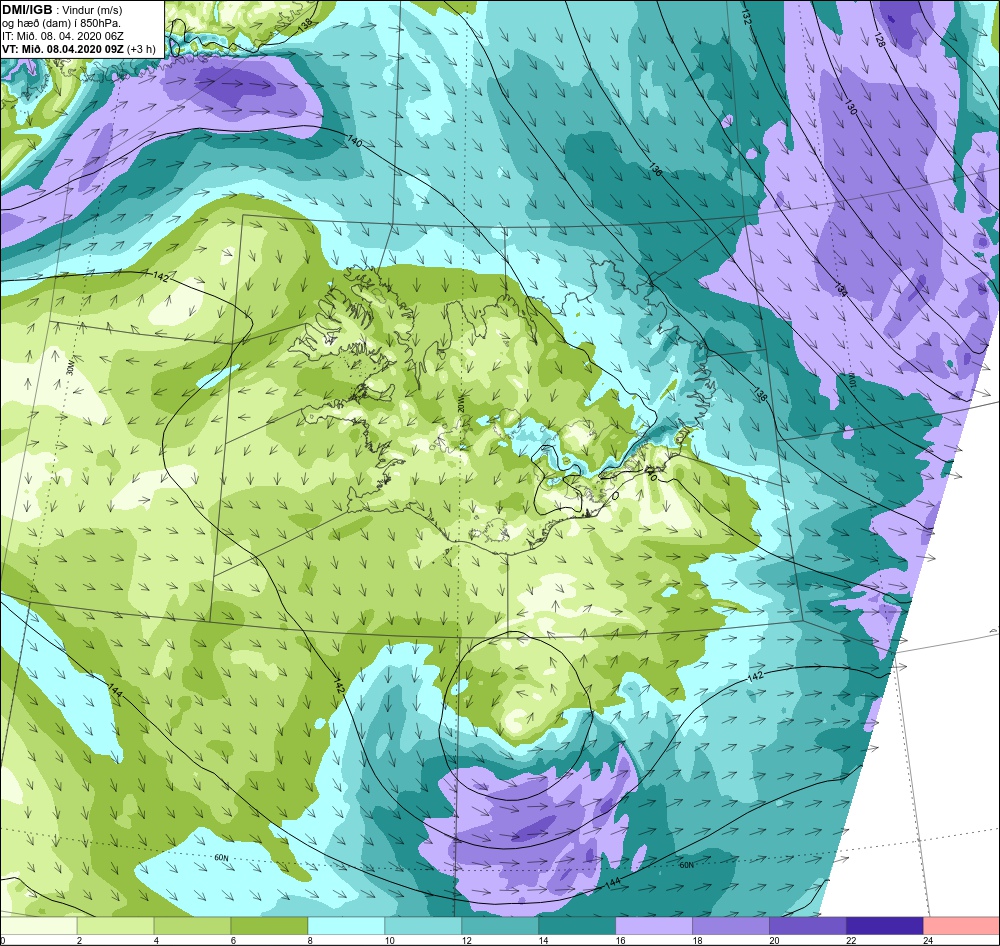Click the 'og hæð (dam) í 850hPa.' line
Image resolution: width=1000 pixels, height=946 pixels.
click(x=62, y=23)
